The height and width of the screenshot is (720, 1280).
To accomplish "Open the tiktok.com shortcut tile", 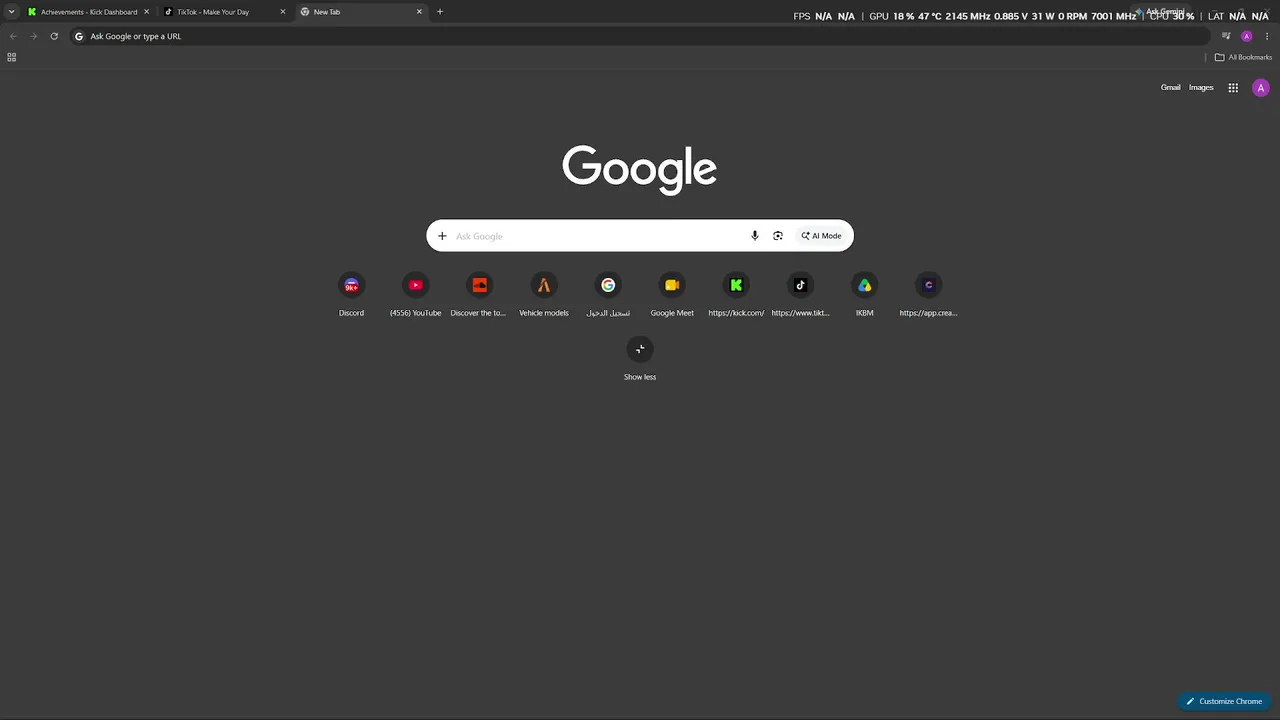I will [x=800, y=296].
